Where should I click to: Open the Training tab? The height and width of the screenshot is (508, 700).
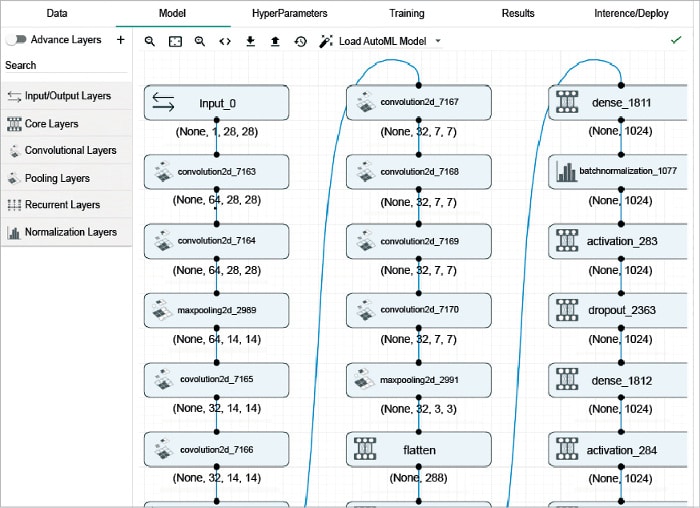point(406,13)
